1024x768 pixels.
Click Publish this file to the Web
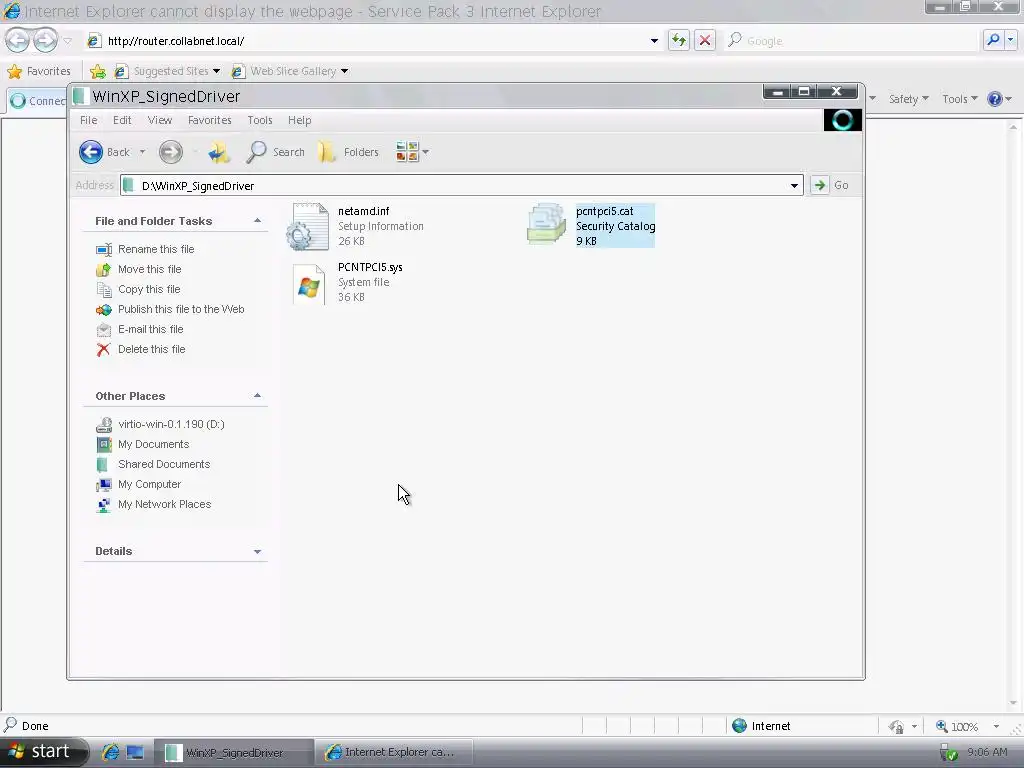point(181,309)
